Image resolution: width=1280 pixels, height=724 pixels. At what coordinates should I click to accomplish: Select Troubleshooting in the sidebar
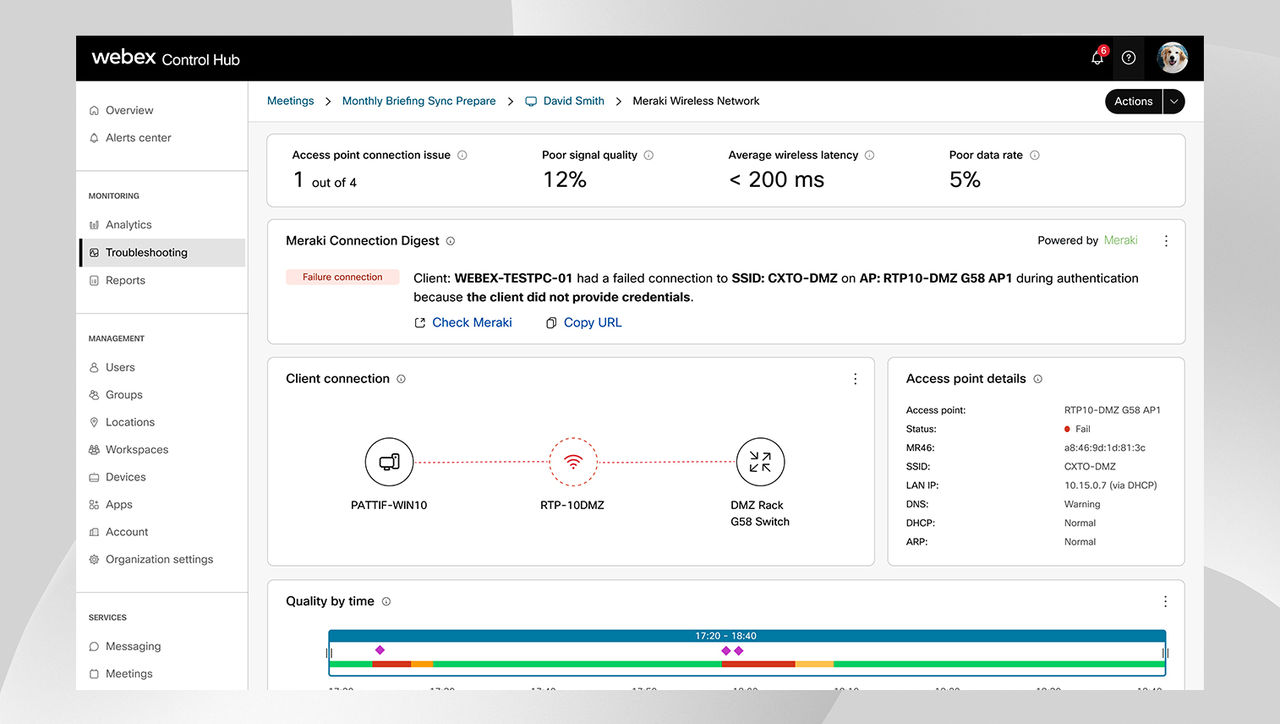(162, 253)
